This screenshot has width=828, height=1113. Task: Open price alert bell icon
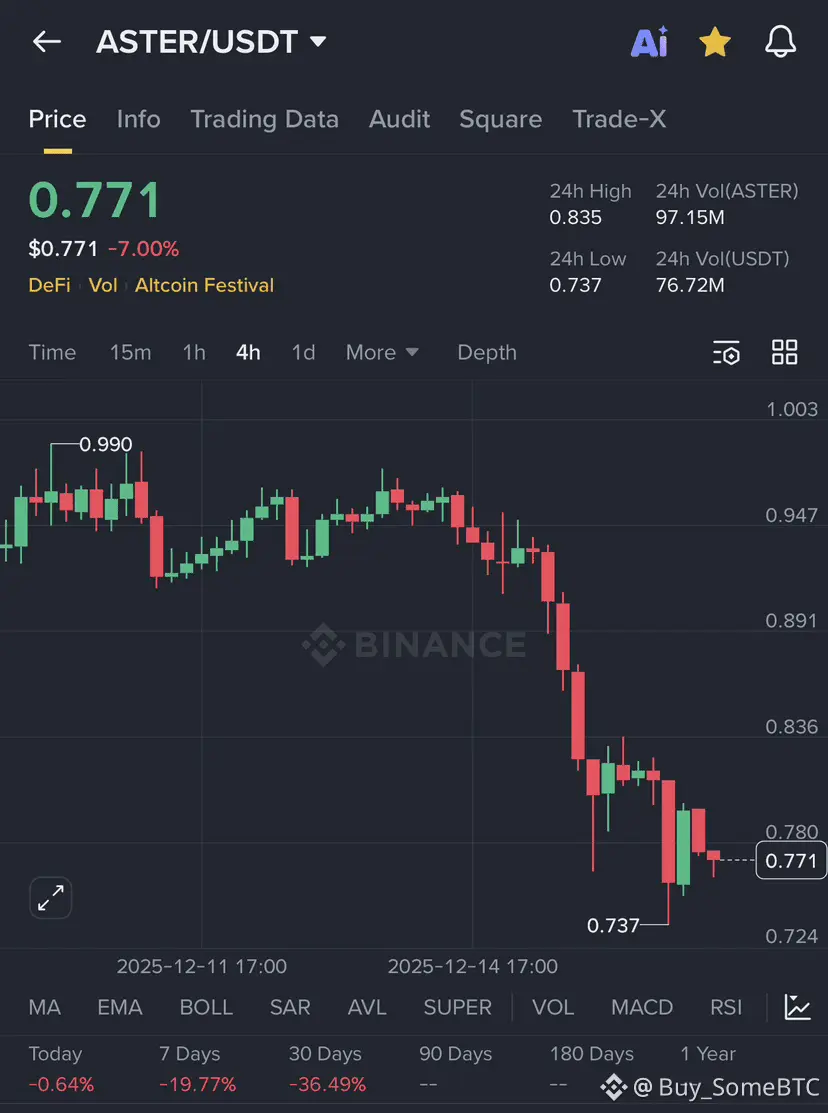point(780,42)
